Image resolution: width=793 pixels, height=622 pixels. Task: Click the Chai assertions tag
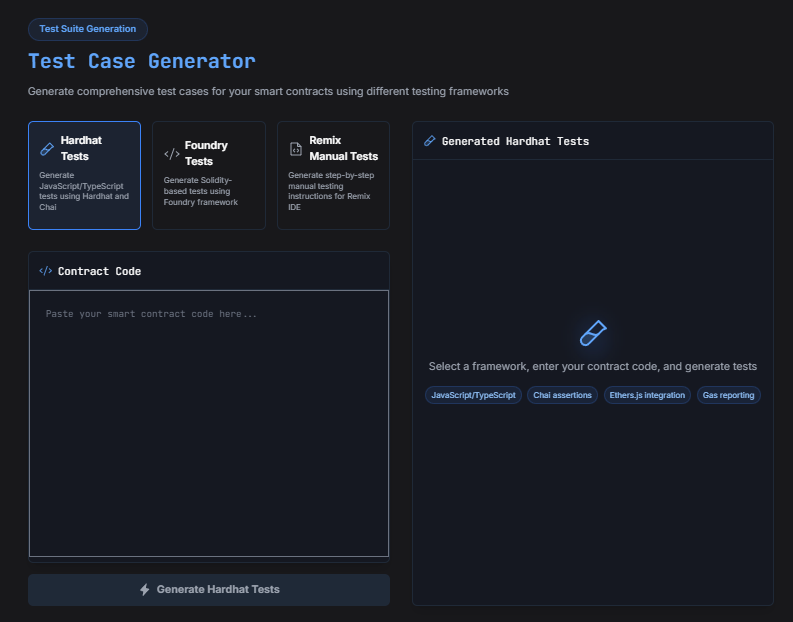coord(562,395)
